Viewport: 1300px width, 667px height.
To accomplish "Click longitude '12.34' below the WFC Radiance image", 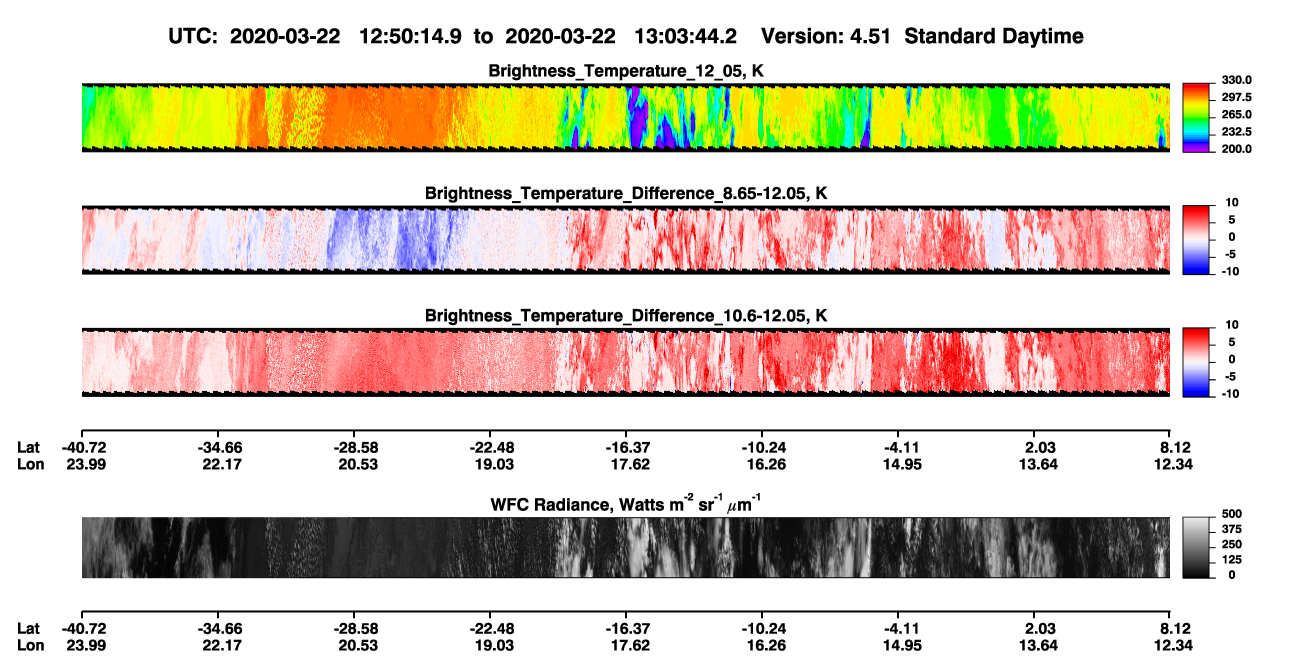I will coord(1174,645).
